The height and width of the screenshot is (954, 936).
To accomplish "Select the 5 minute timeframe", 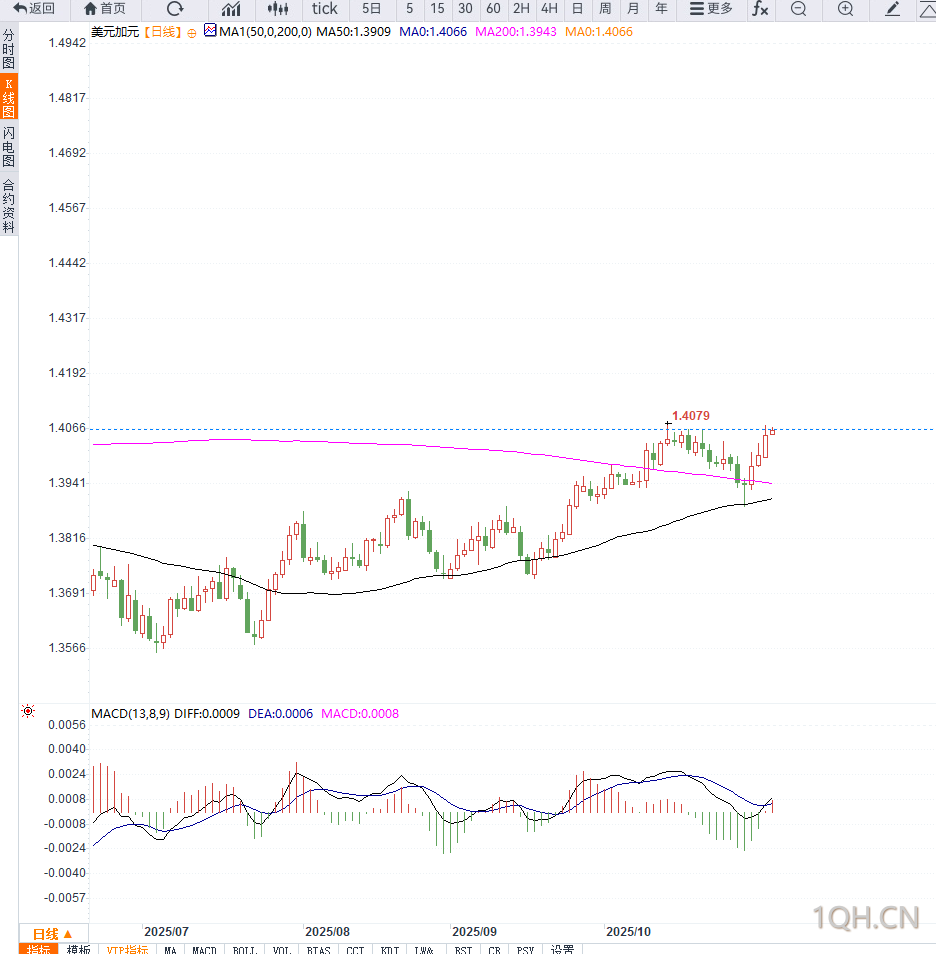I will click(410, 9).
